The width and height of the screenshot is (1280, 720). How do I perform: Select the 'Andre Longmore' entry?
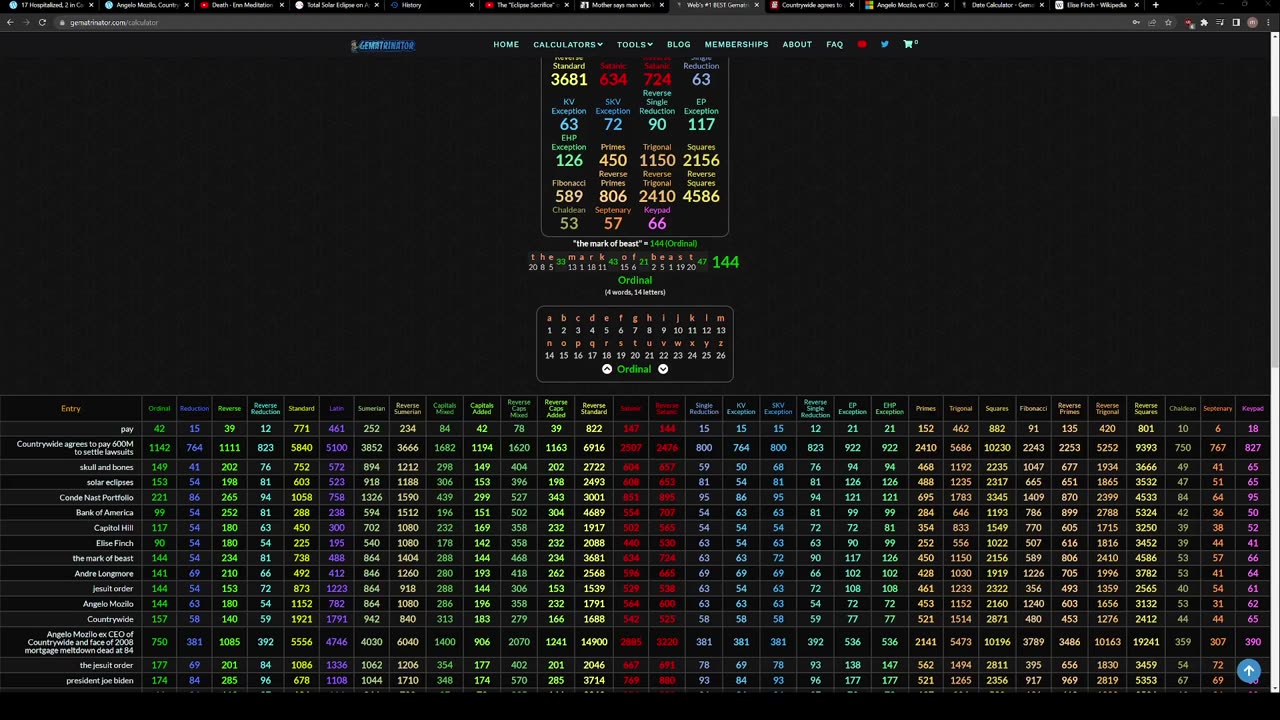click(103, 574)
